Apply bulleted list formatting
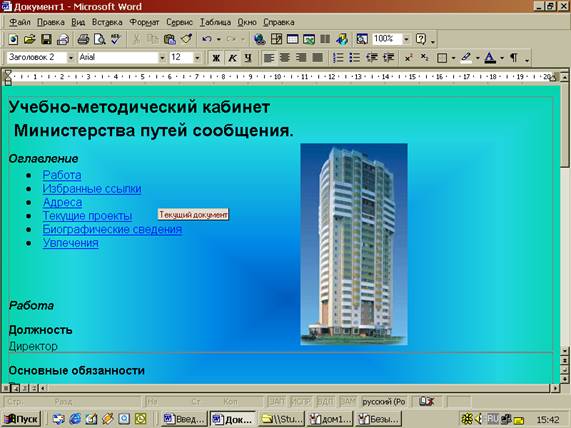 coord(354,58)
